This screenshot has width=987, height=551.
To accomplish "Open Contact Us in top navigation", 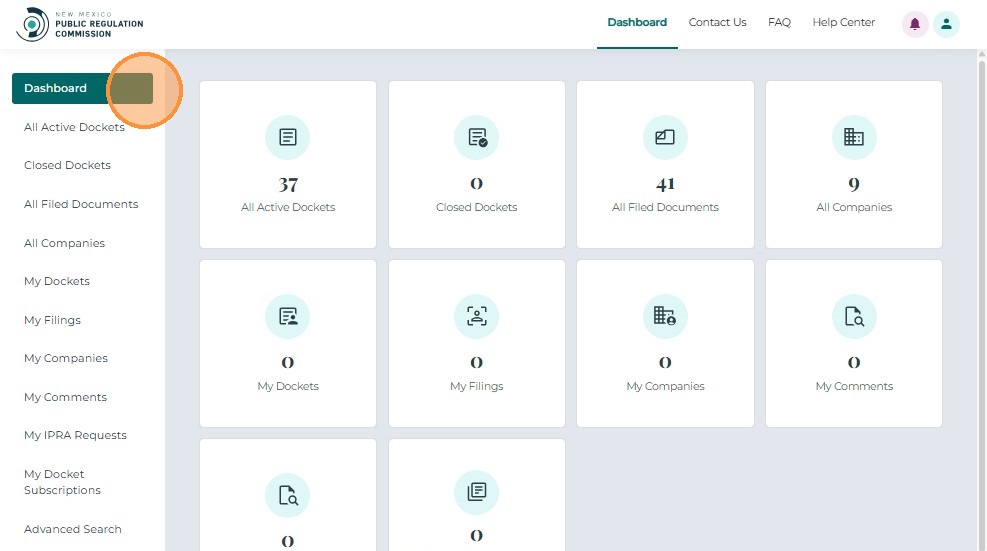I will 717,23.
